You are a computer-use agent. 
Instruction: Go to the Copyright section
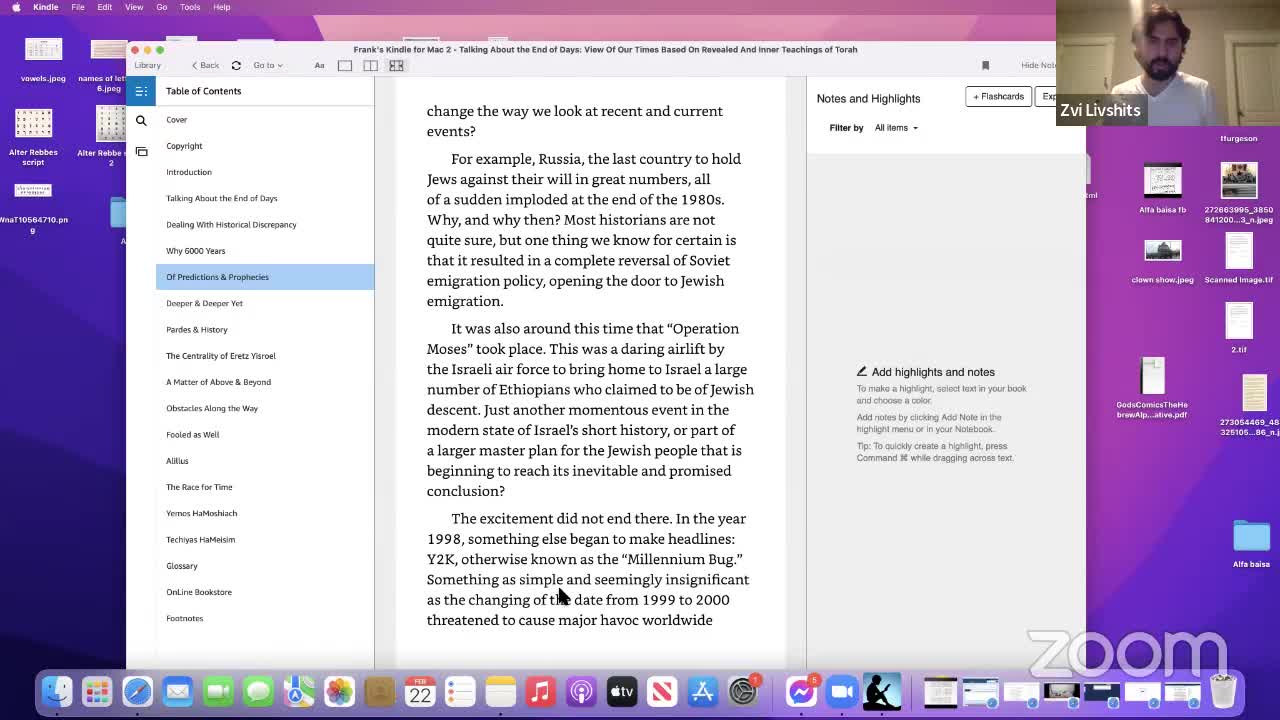(x=184, y=146)
